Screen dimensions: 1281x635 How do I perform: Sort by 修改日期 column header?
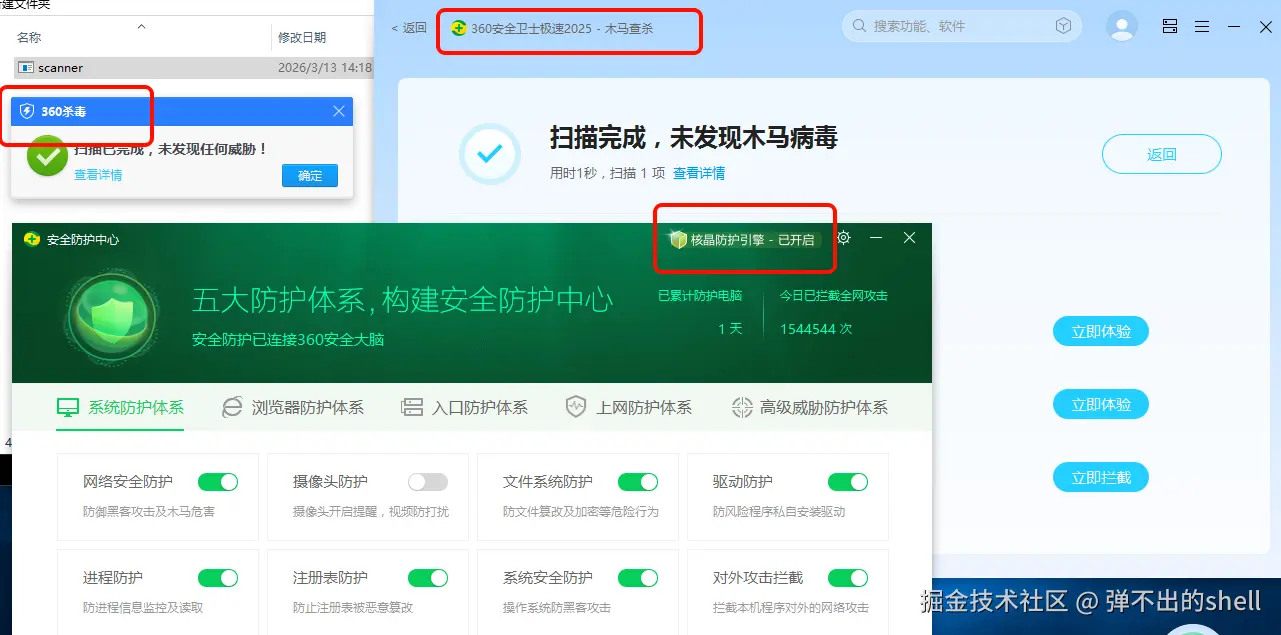tap(302, 37)
